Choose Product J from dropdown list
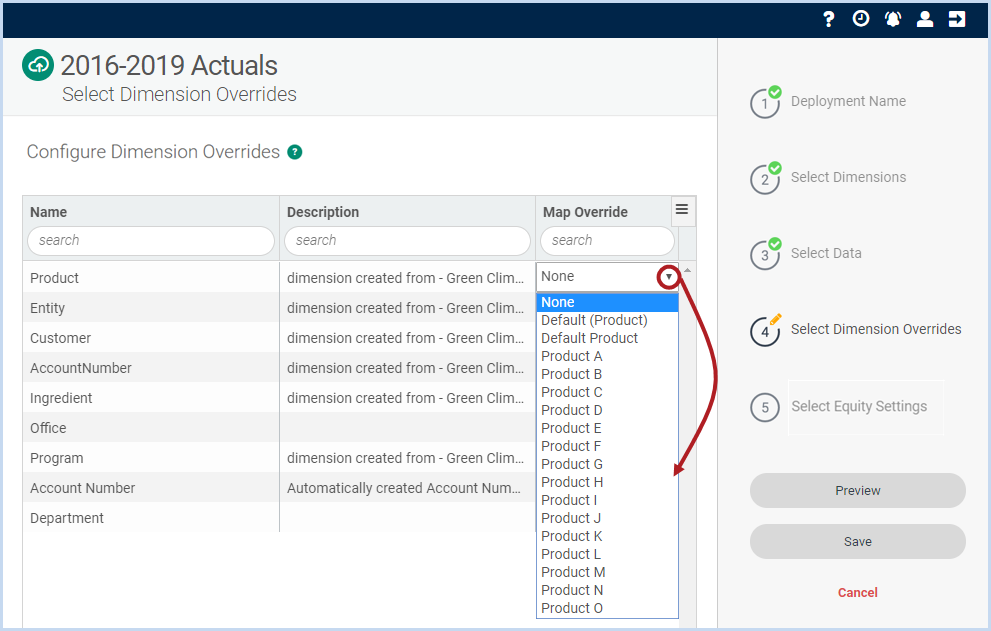The height and width of the screenshot is (631, 991). pyautogui.click(x=607, y=518)
